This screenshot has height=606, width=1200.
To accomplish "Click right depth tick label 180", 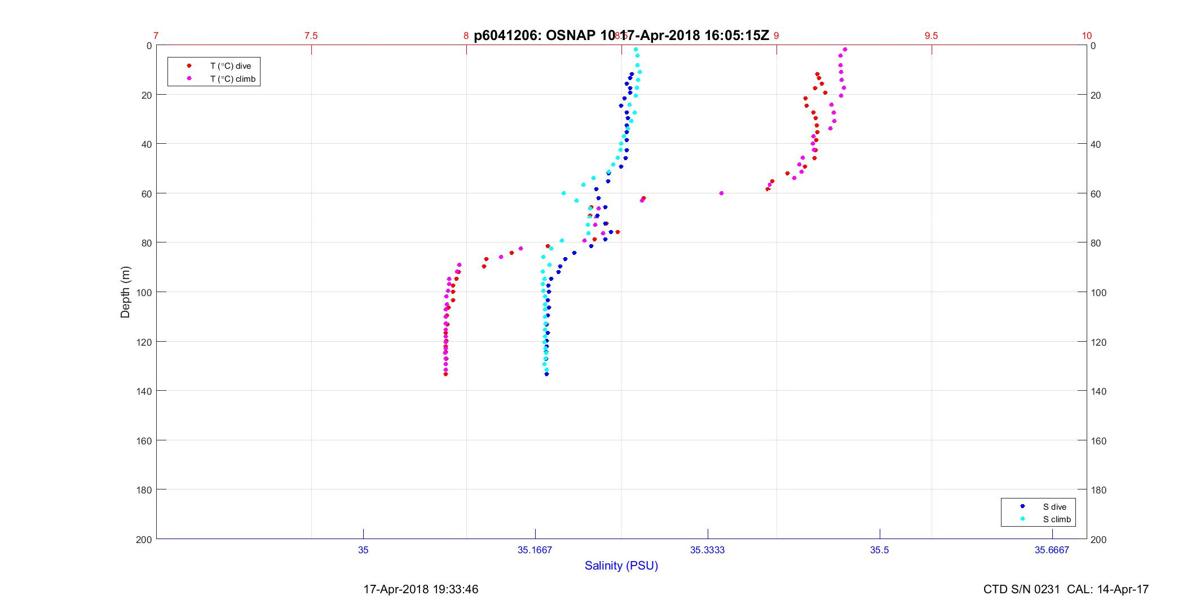I will coord(1100,490).
